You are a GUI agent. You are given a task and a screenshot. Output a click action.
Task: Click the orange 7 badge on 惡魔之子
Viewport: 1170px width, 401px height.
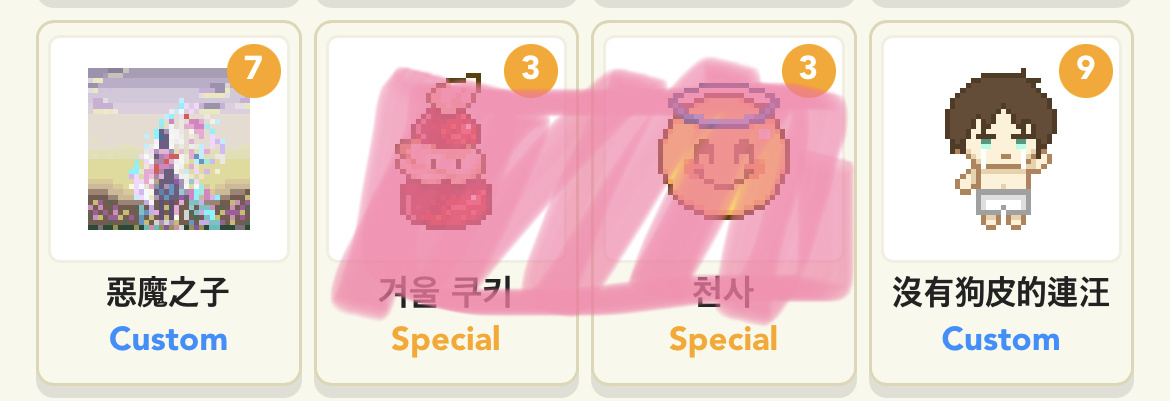(254, 71)
